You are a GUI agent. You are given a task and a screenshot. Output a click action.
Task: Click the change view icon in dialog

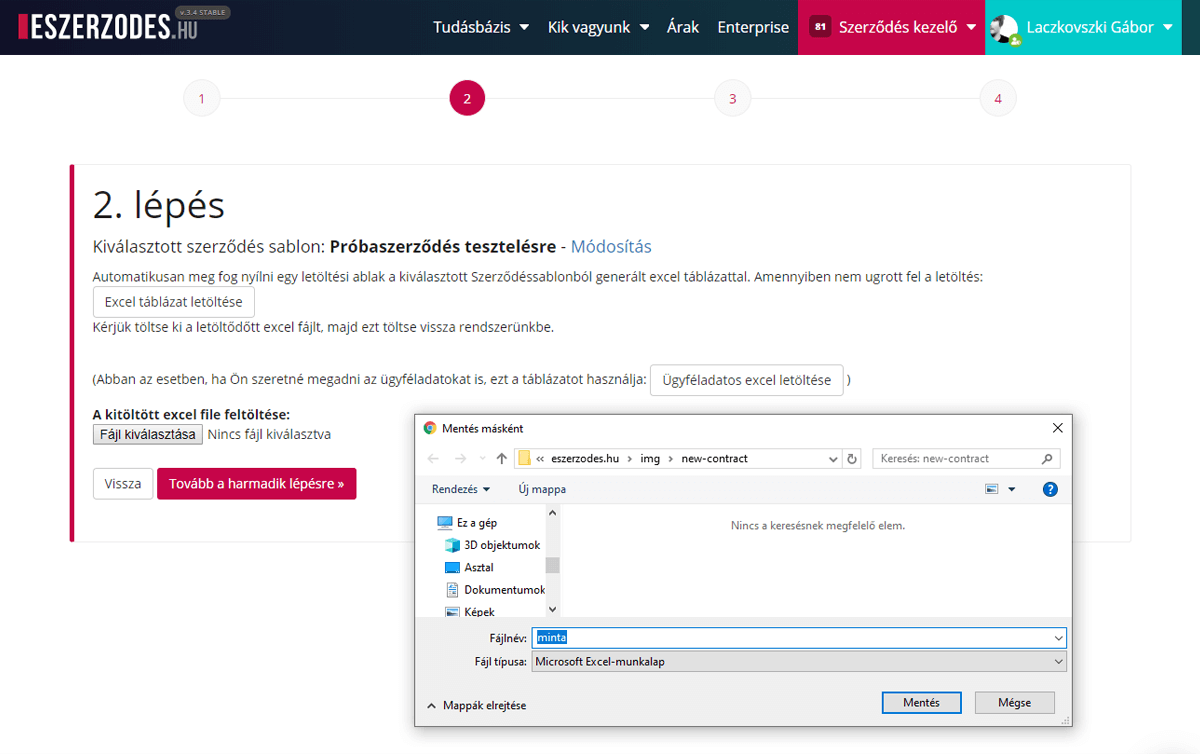(x=992, y=489)
